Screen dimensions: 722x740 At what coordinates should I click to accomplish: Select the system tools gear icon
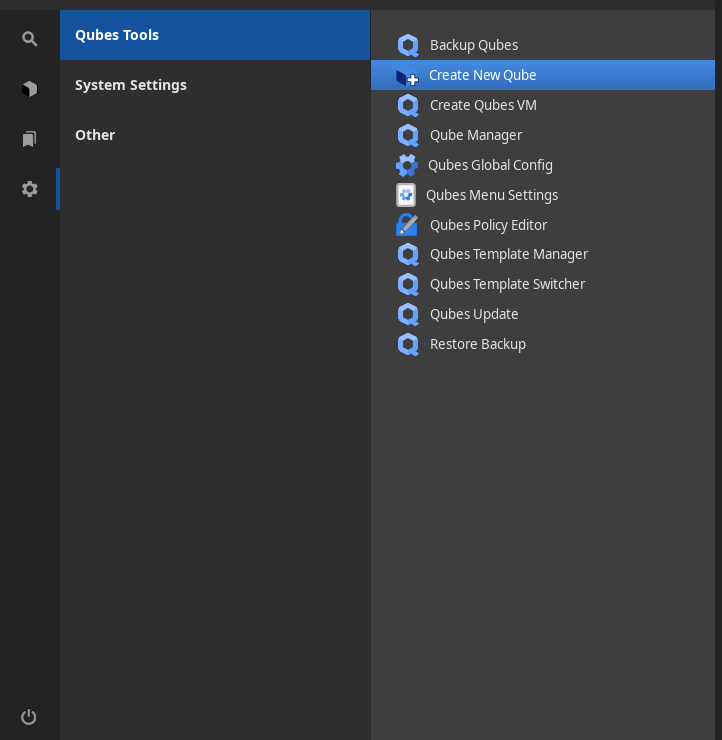29,189
